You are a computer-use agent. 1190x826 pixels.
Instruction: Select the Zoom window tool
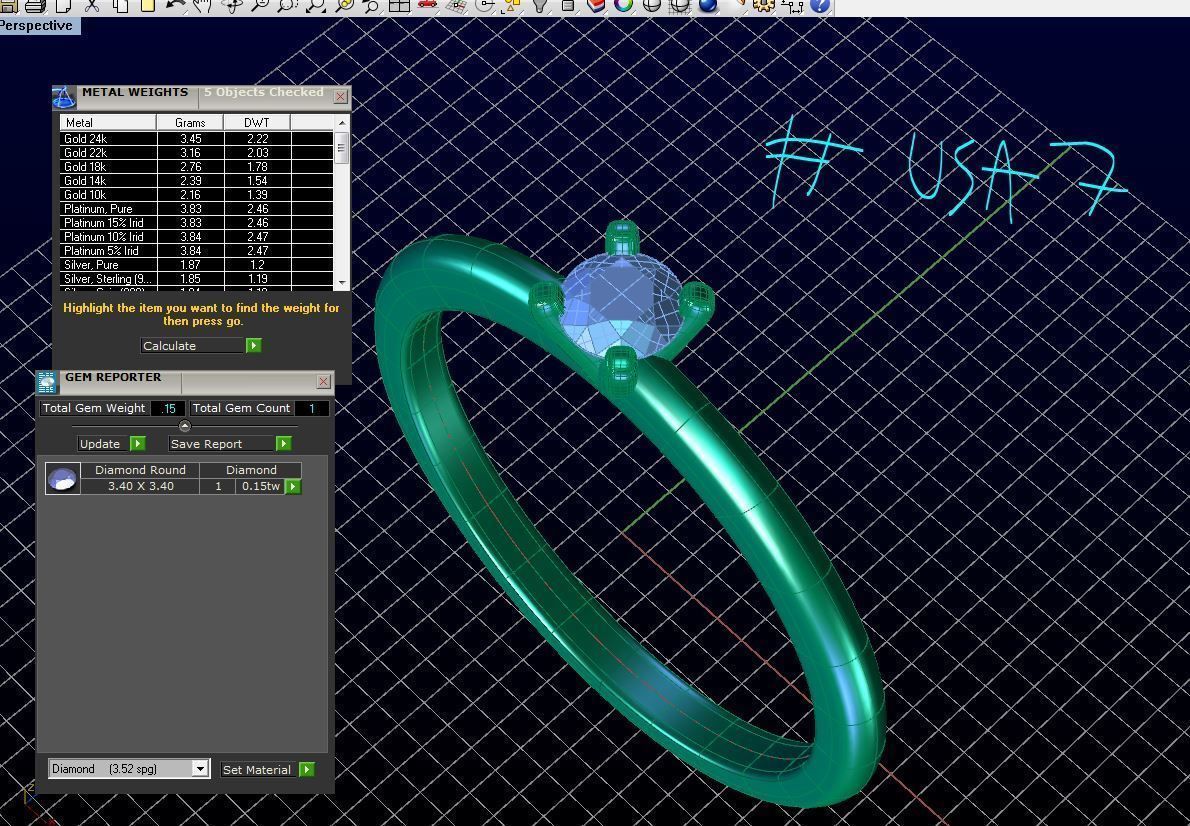point(288,5)
